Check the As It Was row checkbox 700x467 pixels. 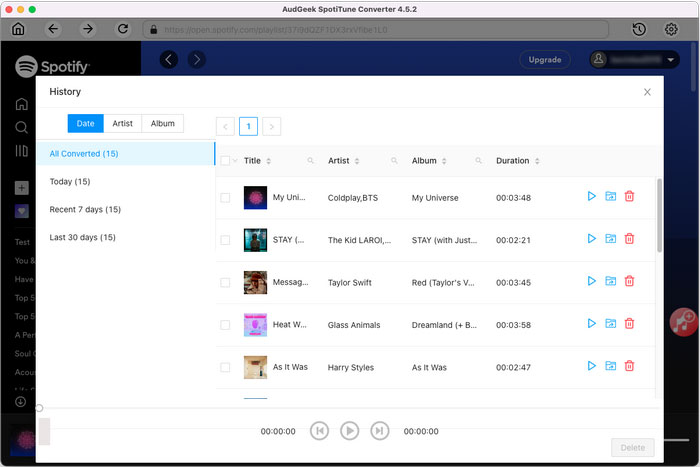(225, 367)
